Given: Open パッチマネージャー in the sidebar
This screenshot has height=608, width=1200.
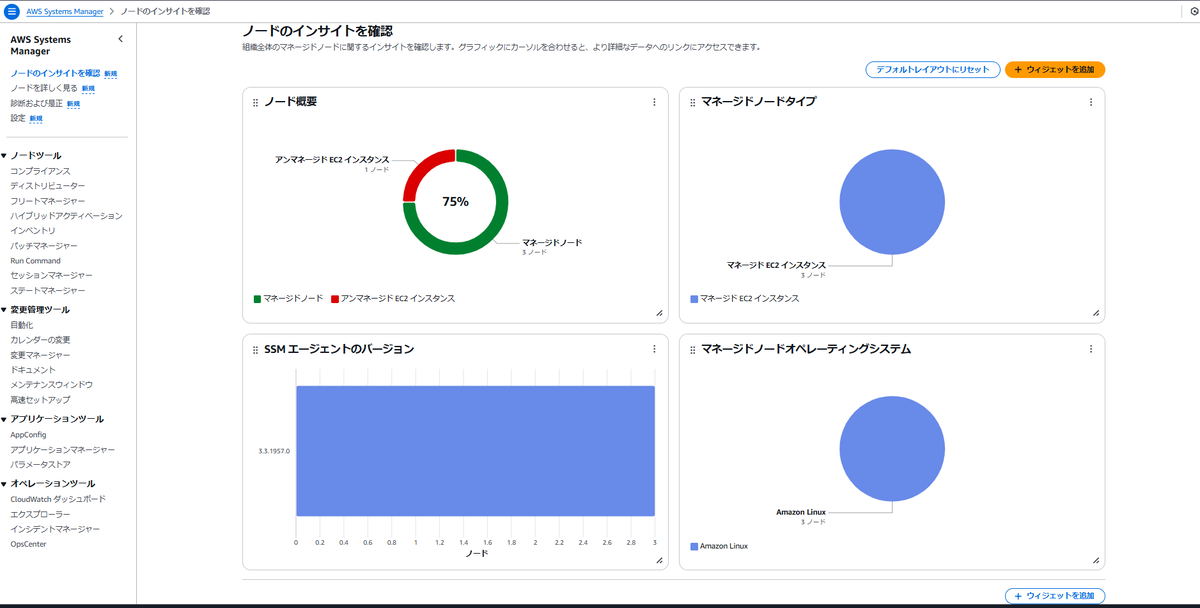Looking at the screenshot, I should [x=44, y=246].
